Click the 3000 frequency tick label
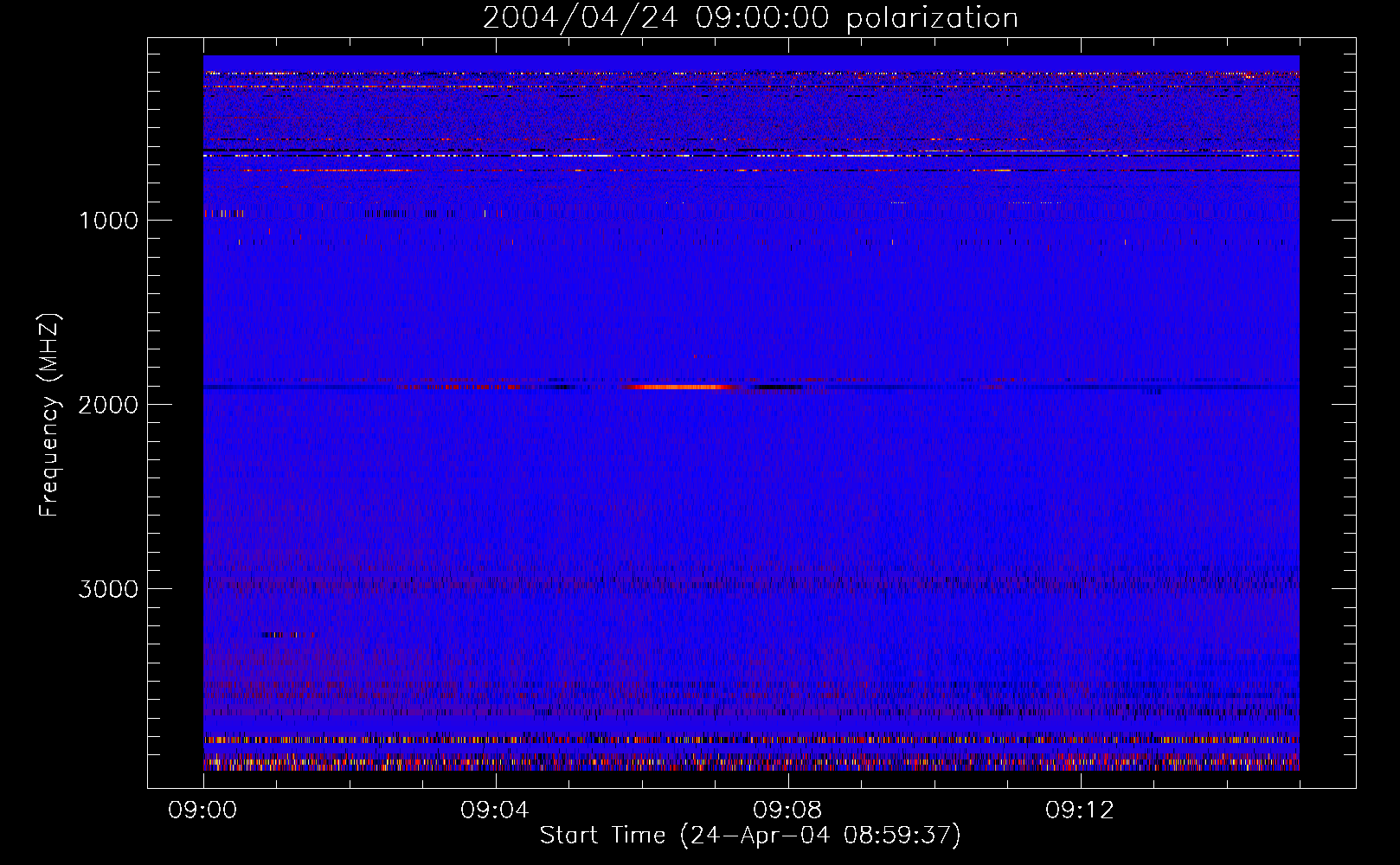The image size is (1400, 865). [108, 588]
